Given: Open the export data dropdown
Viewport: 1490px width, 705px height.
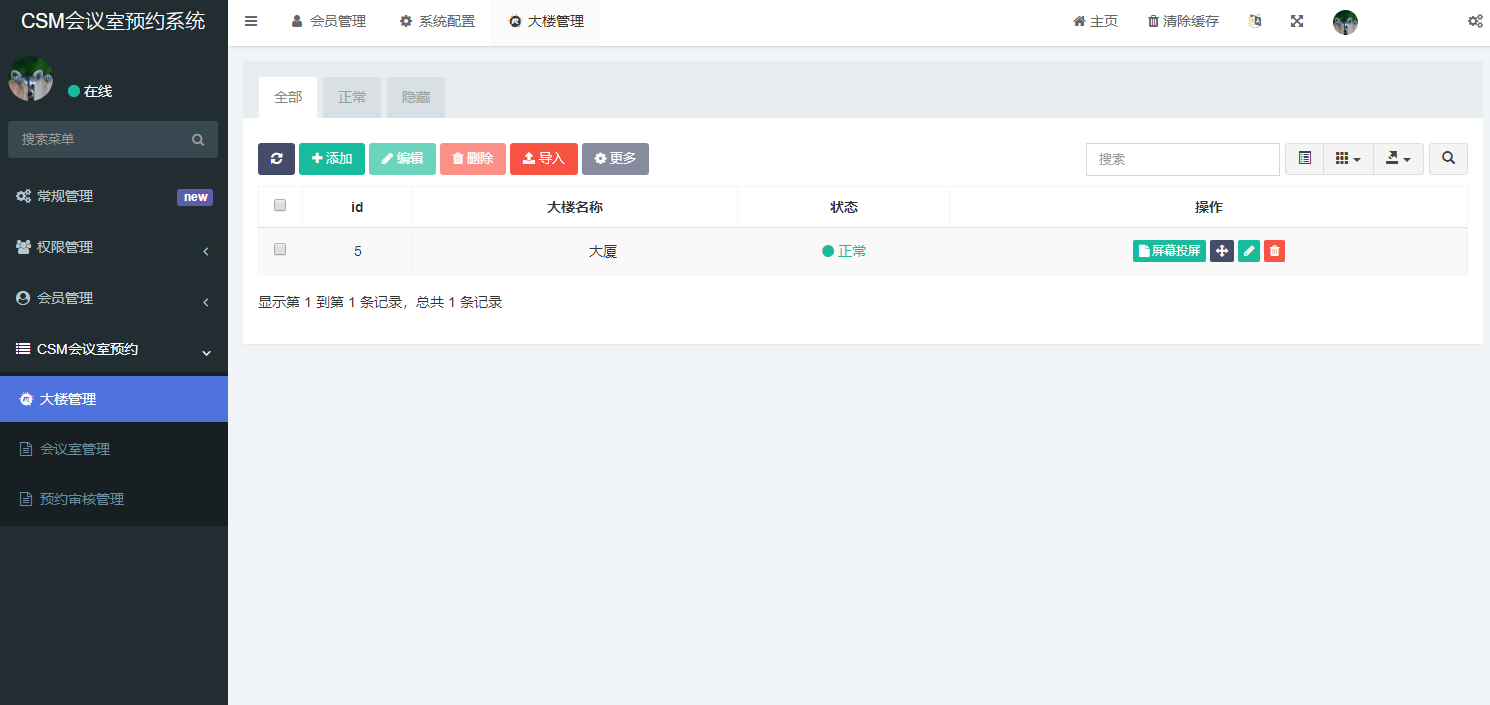Looking at the screenshot, I should (1398, 159).
